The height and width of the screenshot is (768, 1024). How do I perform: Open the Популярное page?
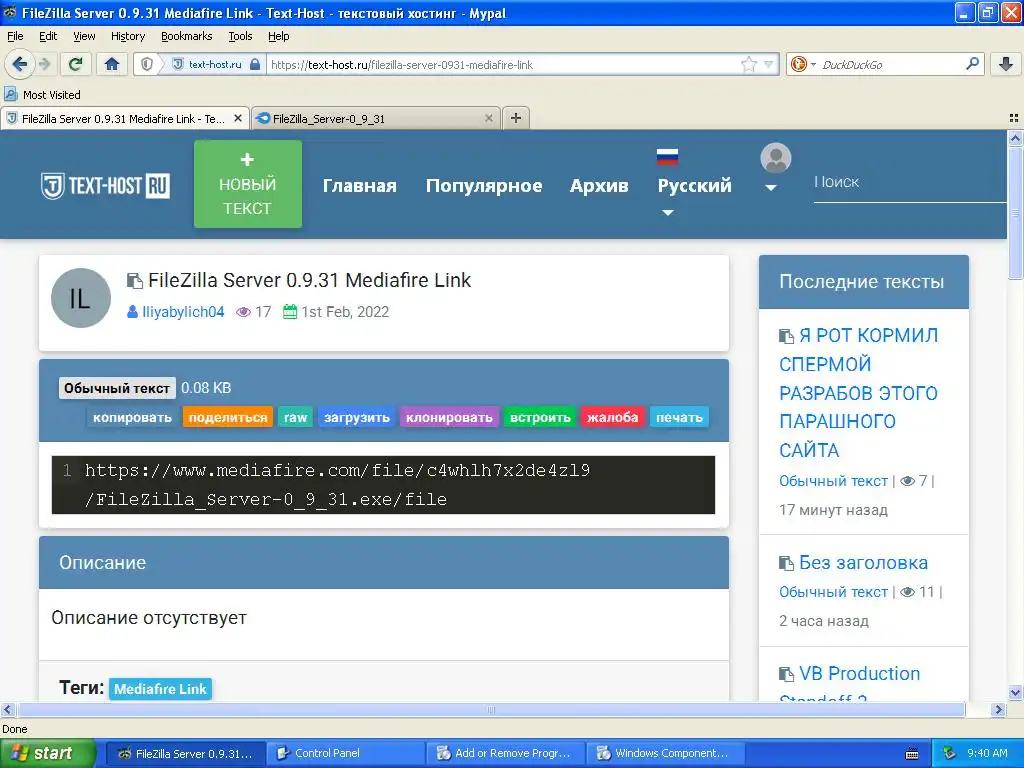[484, 185]
